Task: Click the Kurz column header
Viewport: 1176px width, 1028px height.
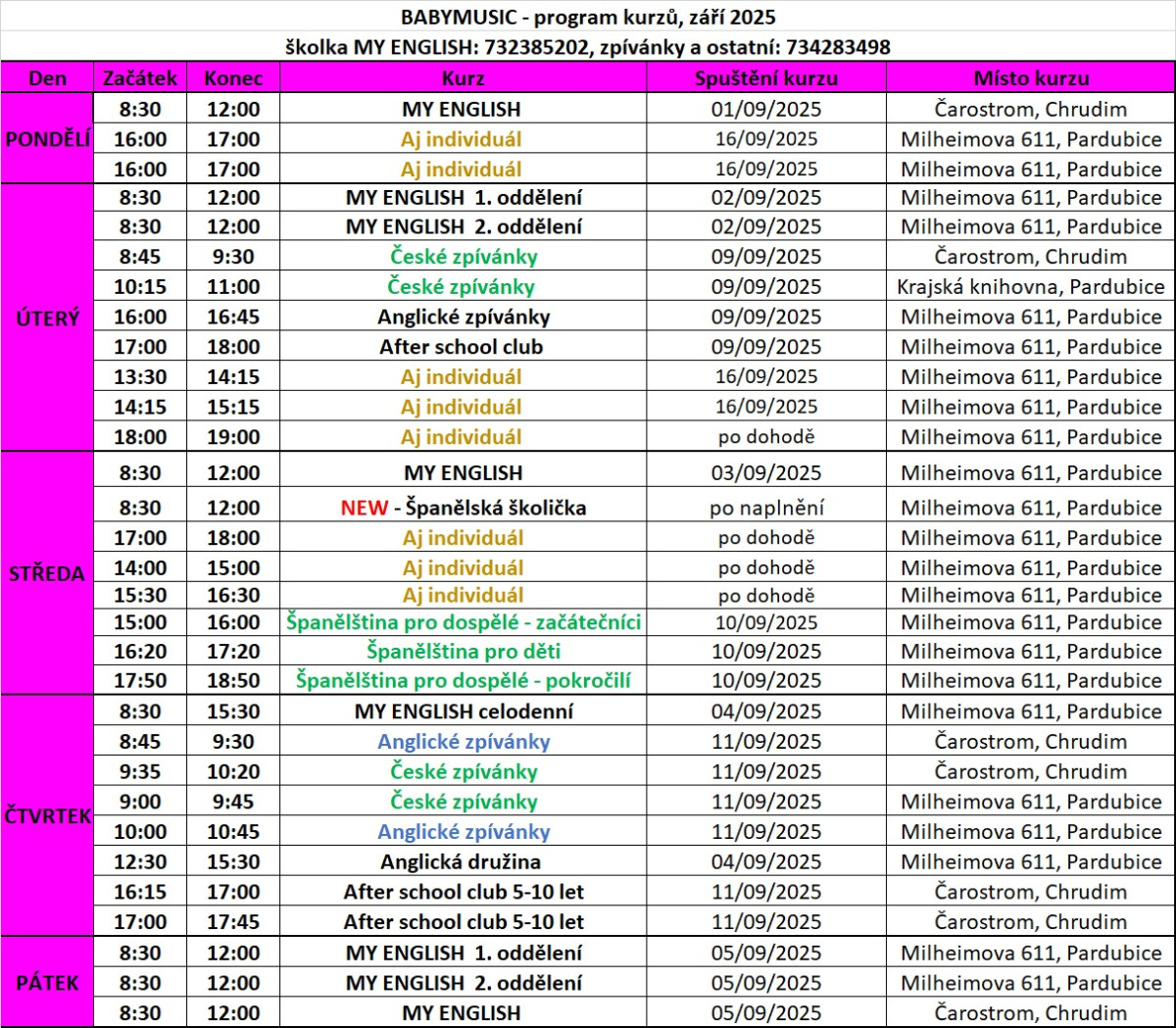Action: (463, 78)
